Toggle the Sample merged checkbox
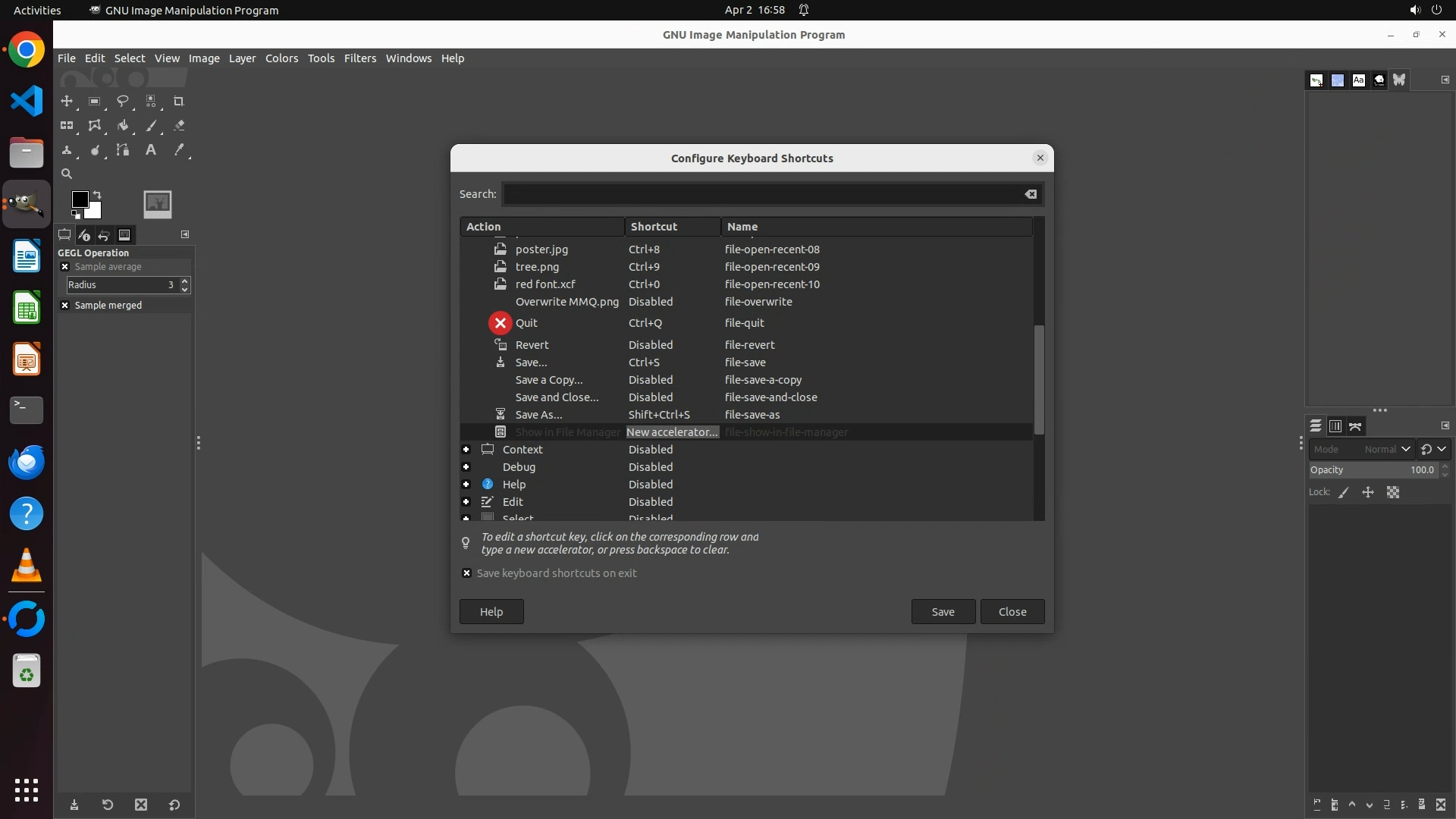The image size is (1456, 819). [x=65, y=306]
